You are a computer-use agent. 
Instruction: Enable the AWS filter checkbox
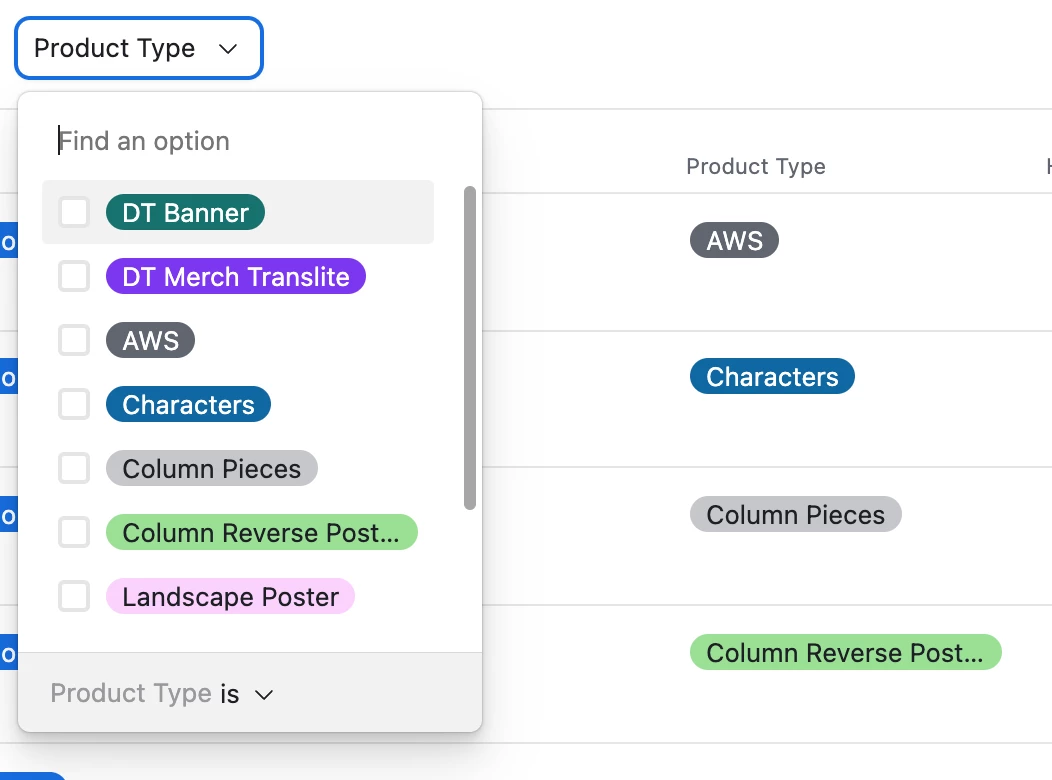74,341
